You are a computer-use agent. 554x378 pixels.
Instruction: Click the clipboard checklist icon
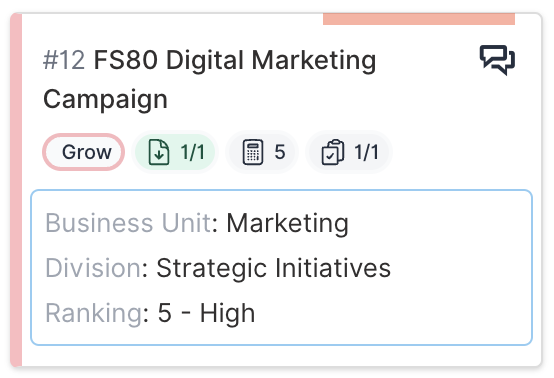coord(332,152)
